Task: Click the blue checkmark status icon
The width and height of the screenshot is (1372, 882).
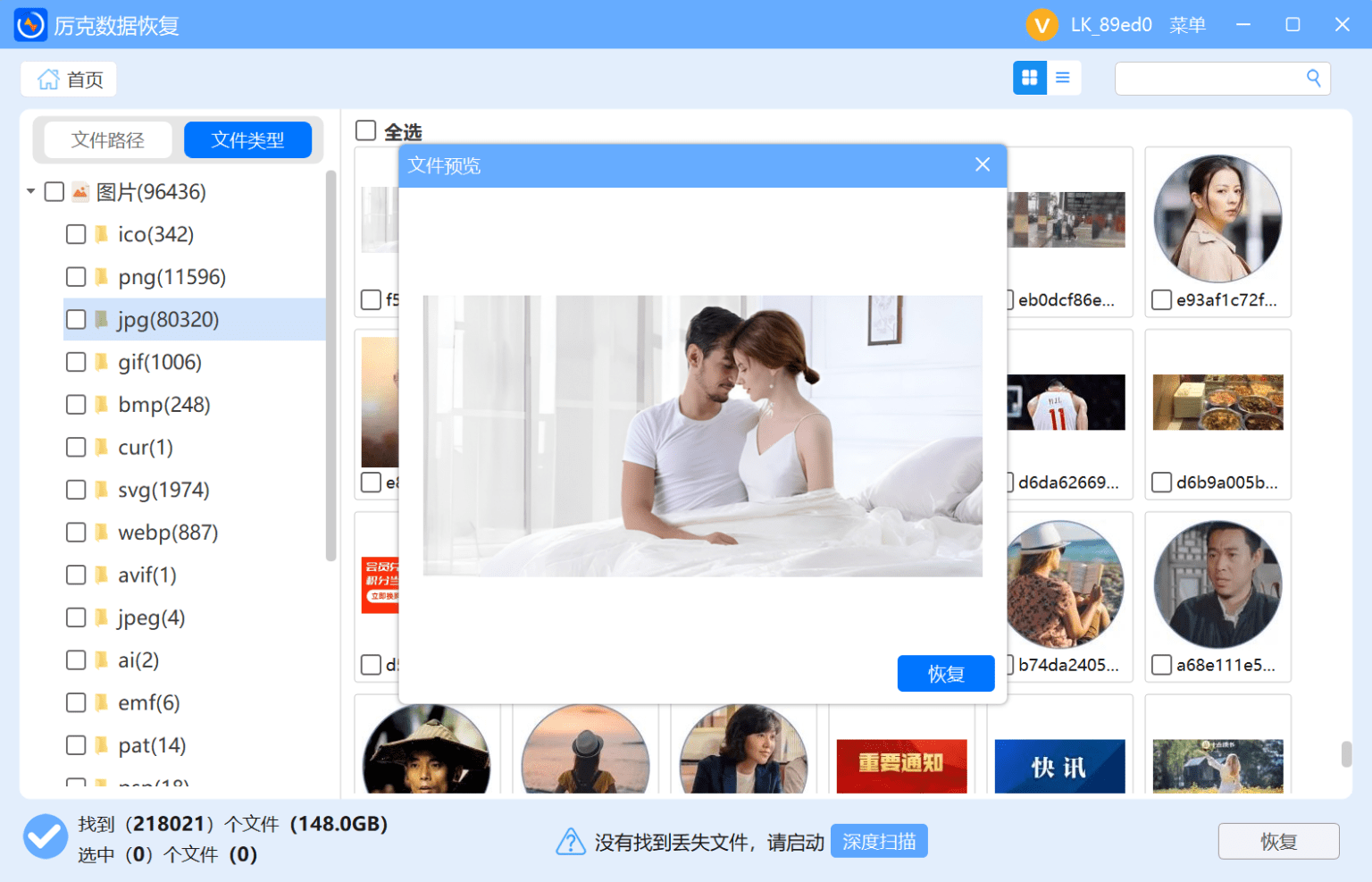Action: coord(45,837)
